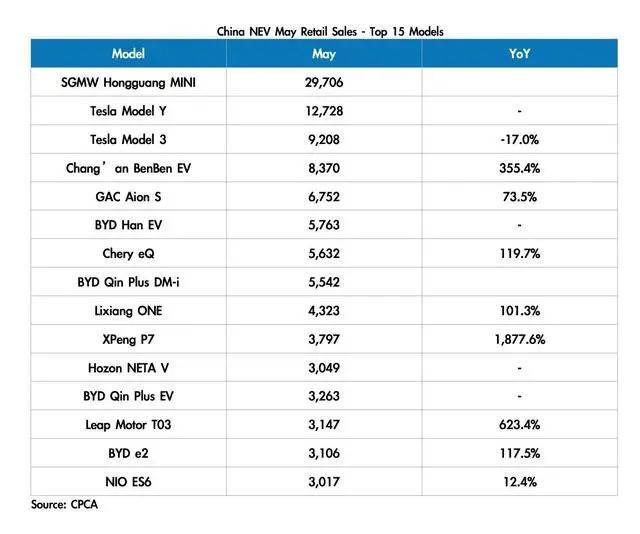Click the XPeng P7 YoY value 1,877.6%
Image resolution: width=640 pixels, height=534 pixels.
(x=520, y=339)
